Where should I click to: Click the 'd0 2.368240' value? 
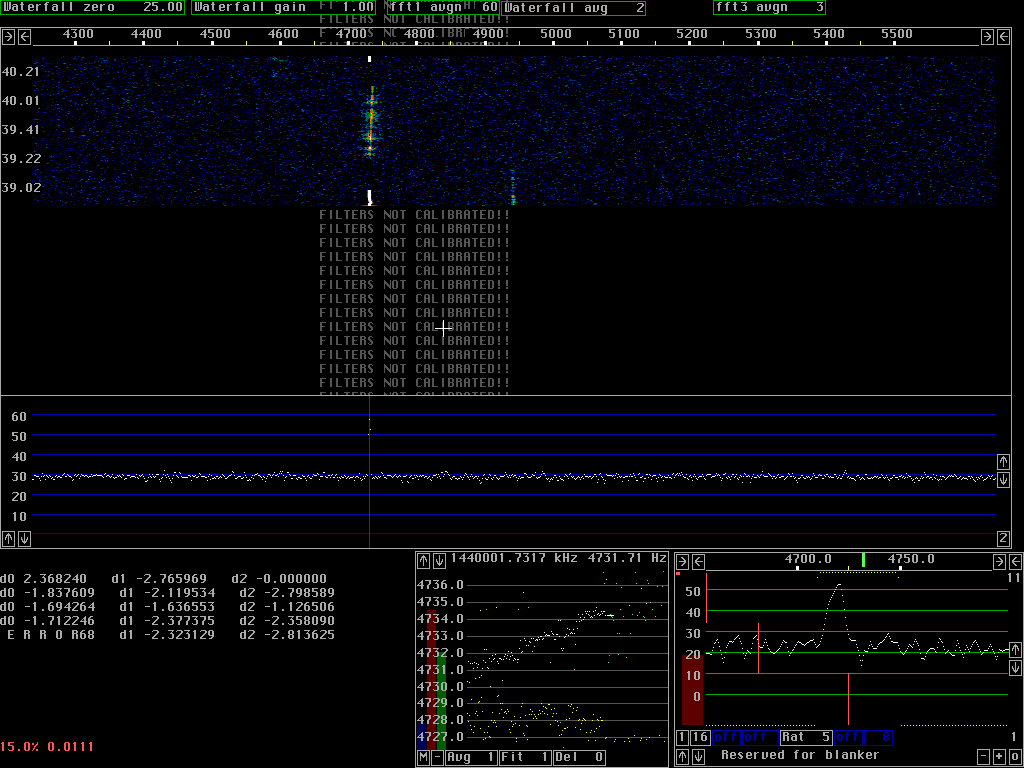tap(44, 579)
